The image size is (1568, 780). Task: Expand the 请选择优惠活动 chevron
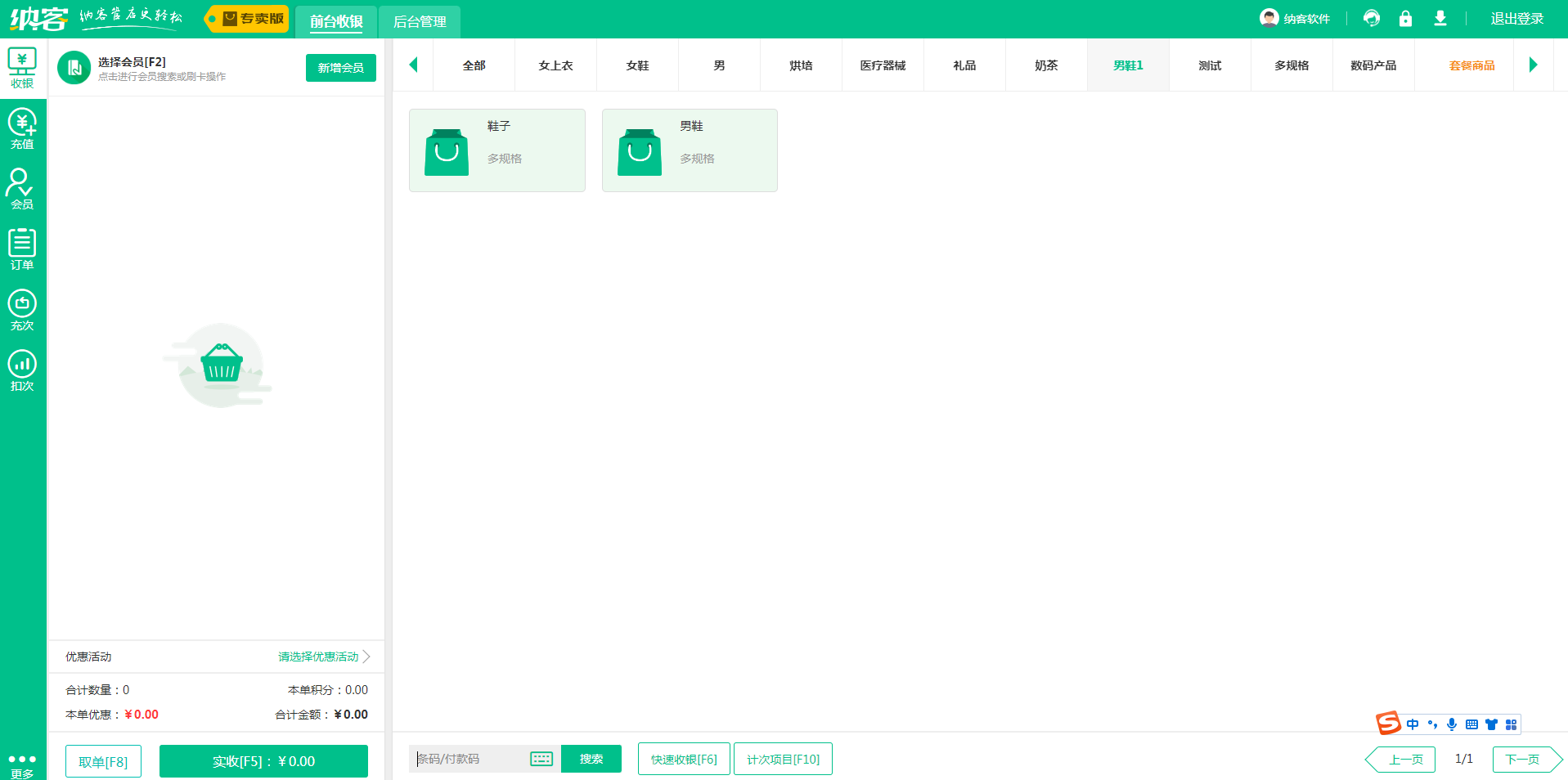point(366,657)
